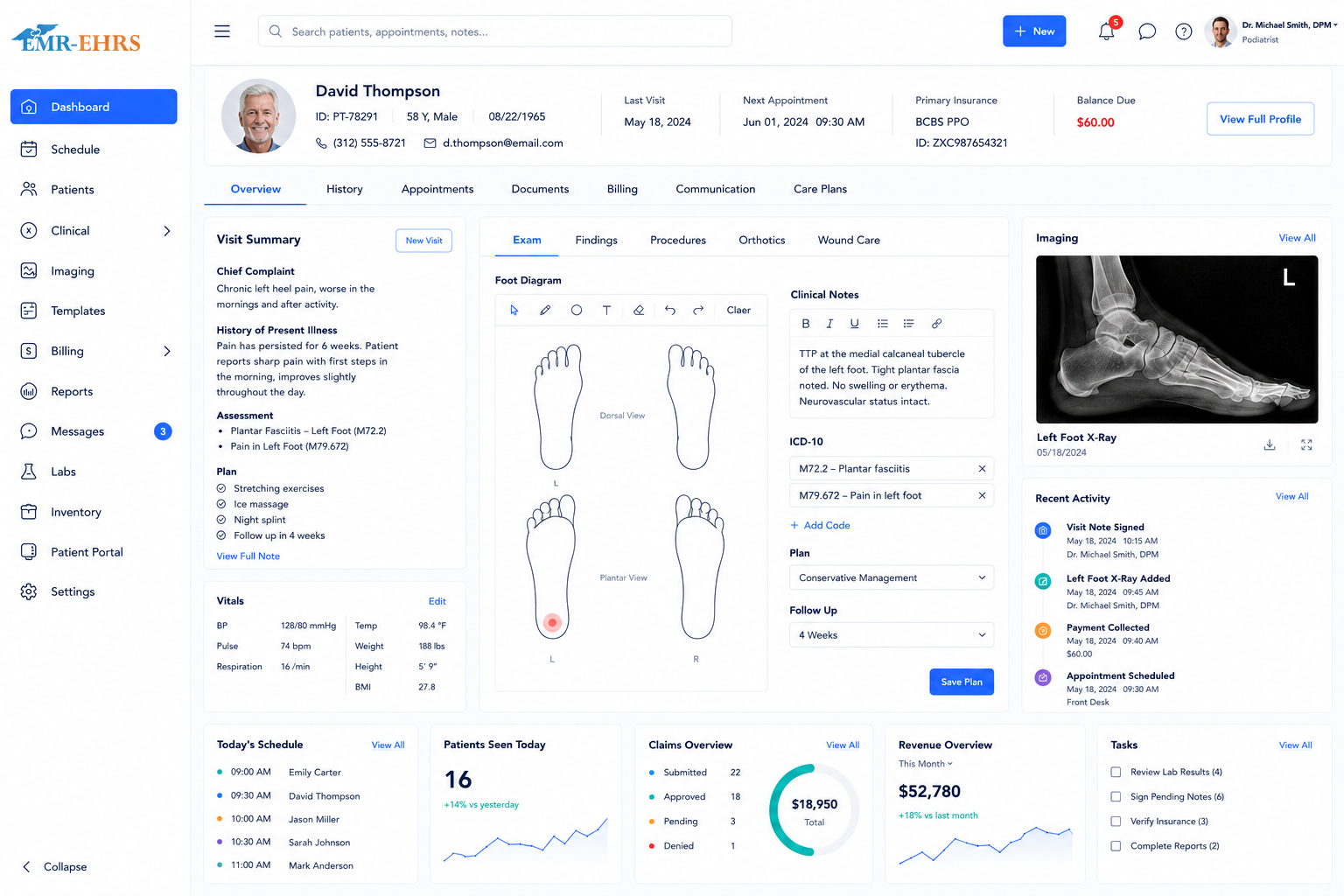Apply underline in Clinical Notes

point(855,324)
